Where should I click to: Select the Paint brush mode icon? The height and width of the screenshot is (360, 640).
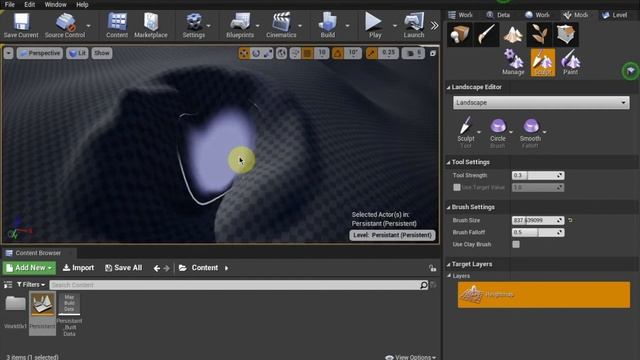click(x=486, y=34)
